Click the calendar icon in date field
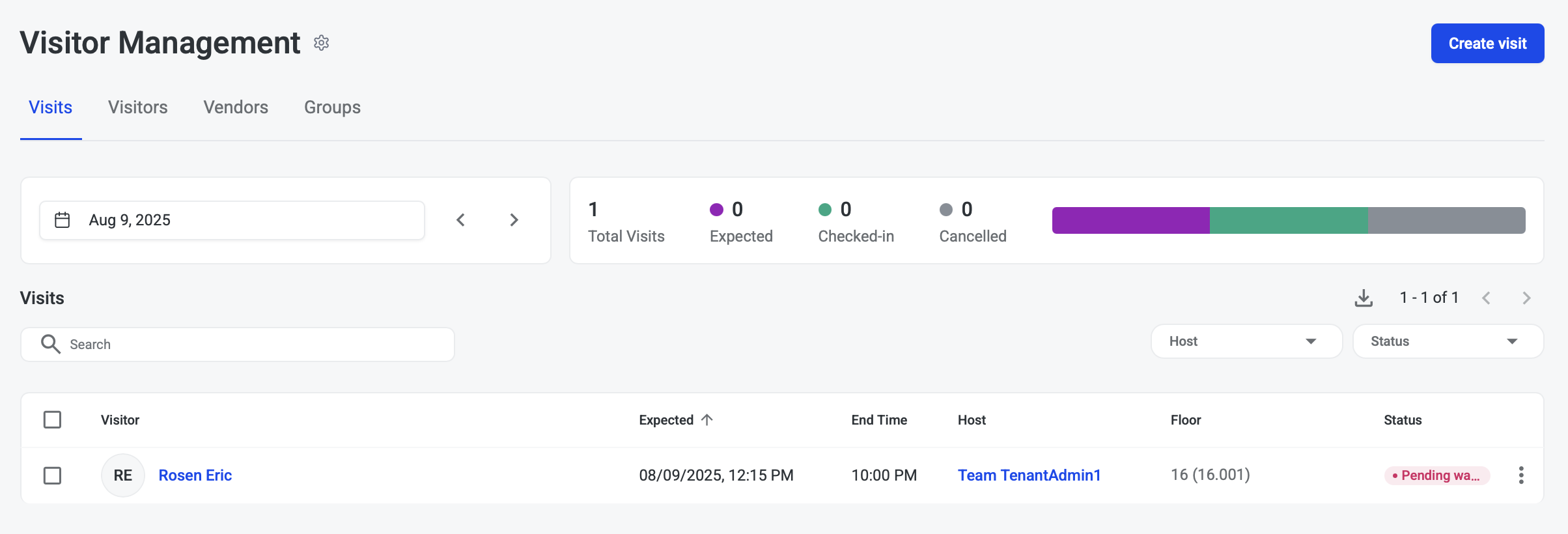This screenshot has height=534, width=1568. [x=63, y=220]
